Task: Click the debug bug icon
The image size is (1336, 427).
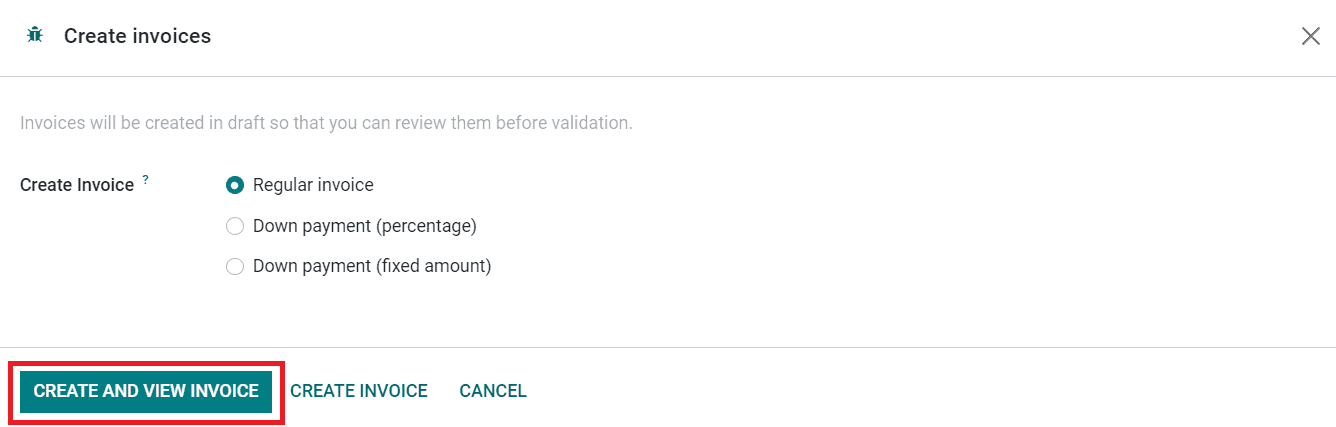Action: pyautogui.click(x=35, y=36)
